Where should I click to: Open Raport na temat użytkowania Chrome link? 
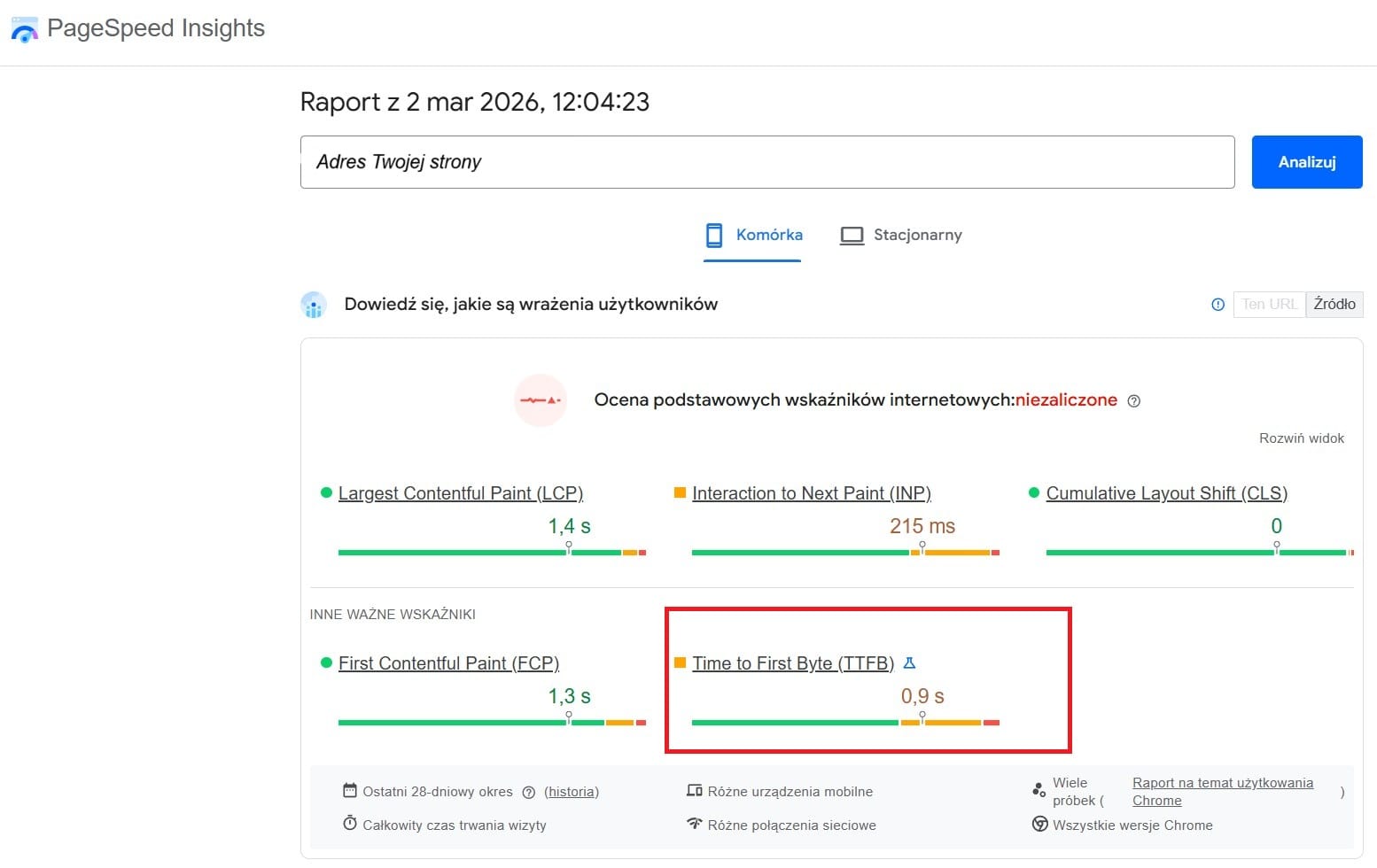1223,792
